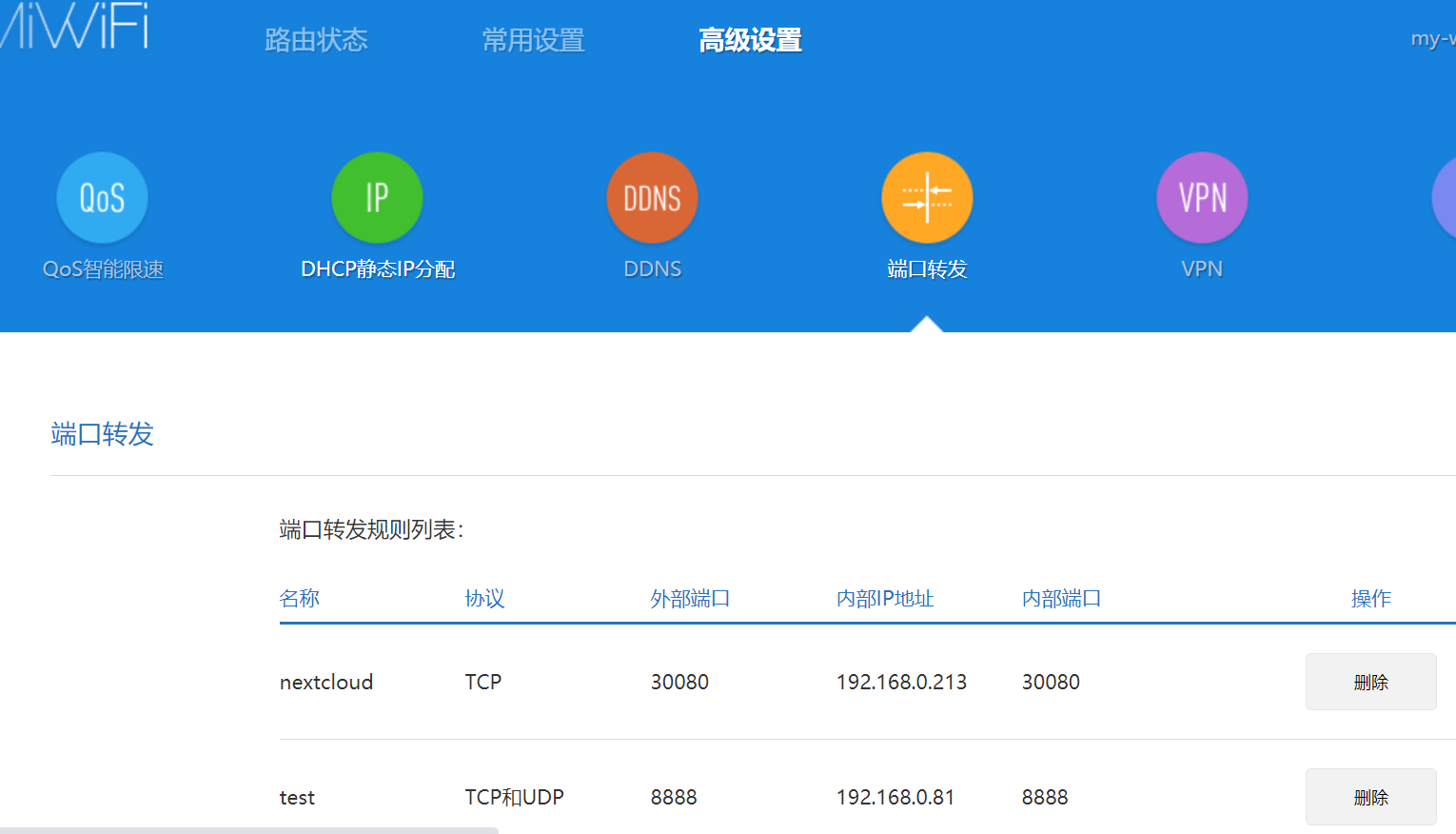1456x834 pixels.
Task: Click the DDNS text label
Action: tap(652, 268)
